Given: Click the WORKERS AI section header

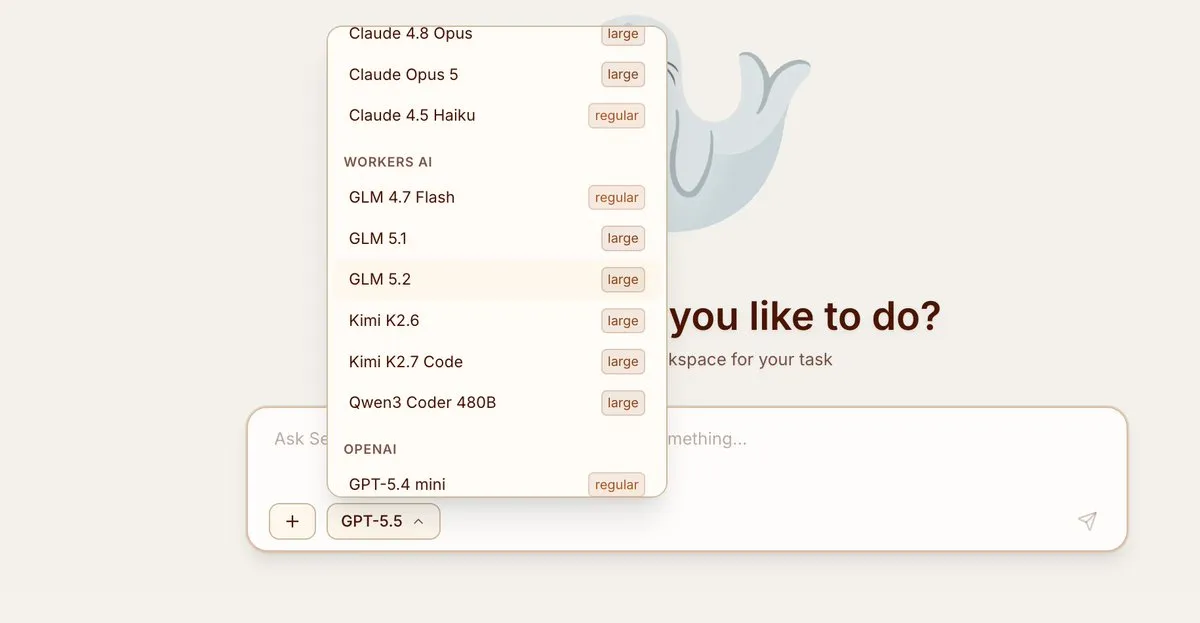Looking at the screenshot, I should [x=388, y=162].
